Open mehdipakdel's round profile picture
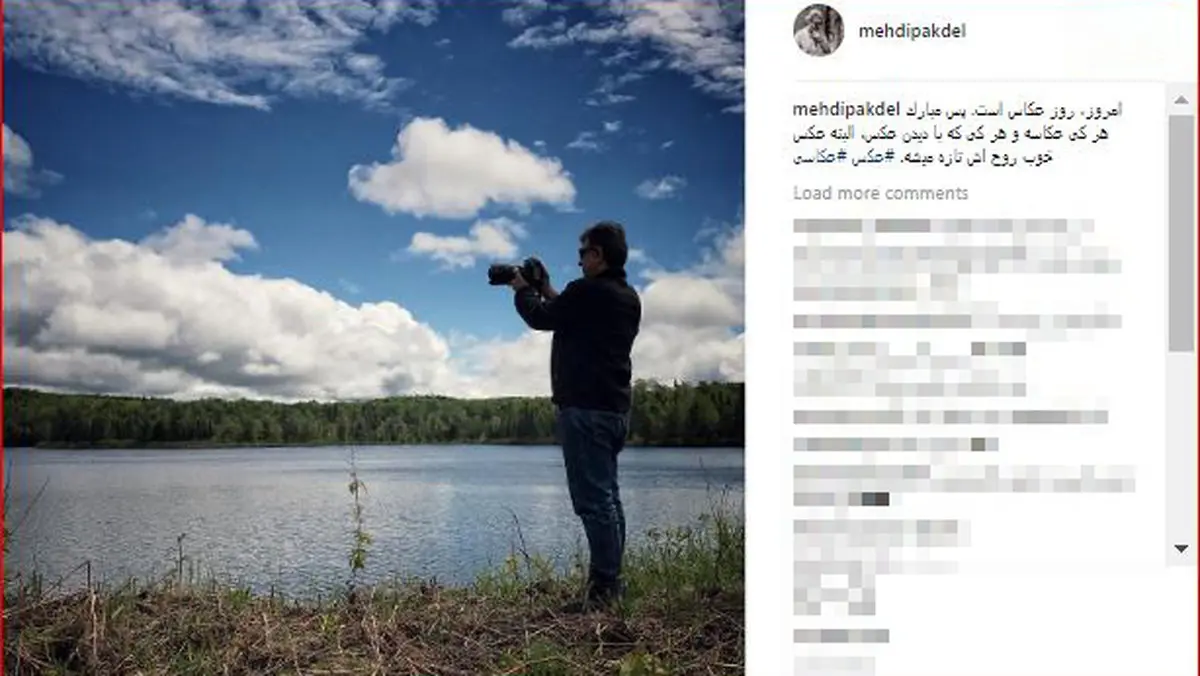 pyautogui.click(x=818, y=30)
